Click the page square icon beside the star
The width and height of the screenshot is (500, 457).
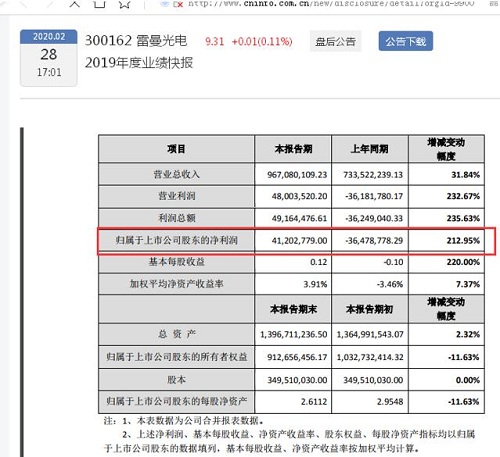[x=99, y=4]
